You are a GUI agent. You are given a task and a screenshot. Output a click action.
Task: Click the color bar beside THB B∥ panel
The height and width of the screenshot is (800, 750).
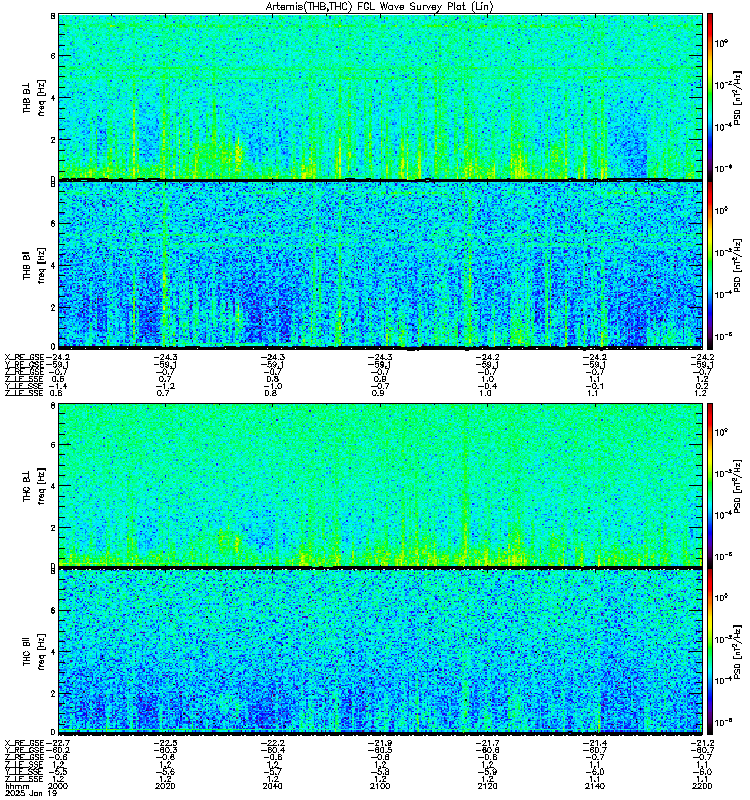(710, 264)
